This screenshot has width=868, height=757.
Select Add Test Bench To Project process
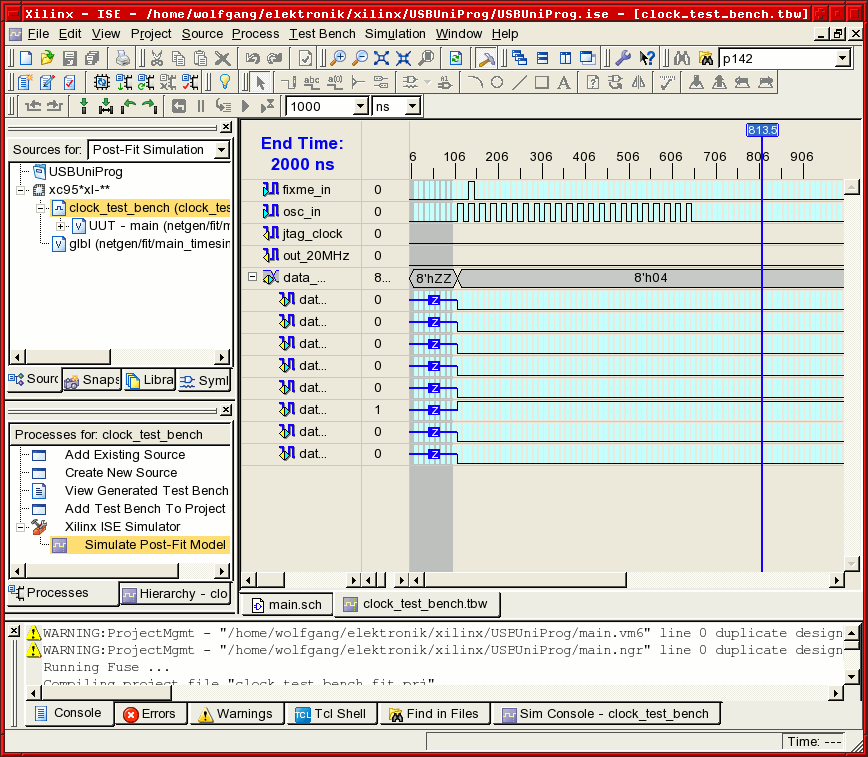(x=145, y=509)
